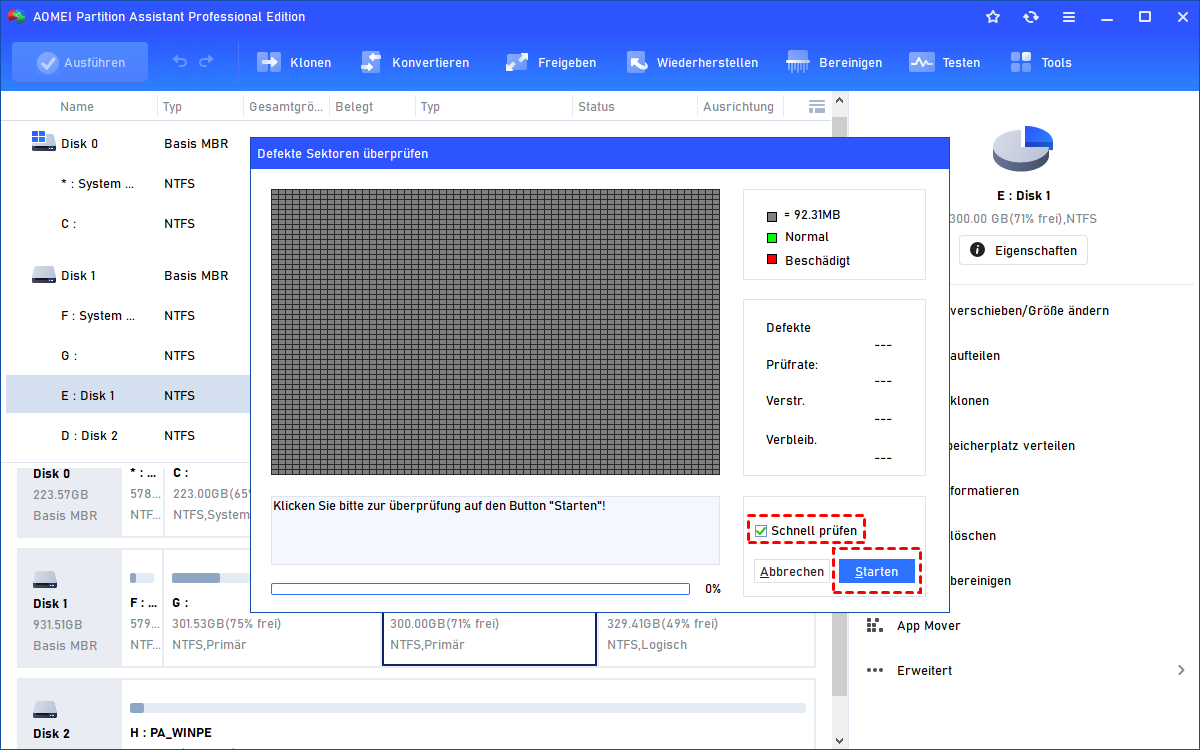Open the Bereinigen tool
This screenshot has height=750, width=1200.
(834, 62)
